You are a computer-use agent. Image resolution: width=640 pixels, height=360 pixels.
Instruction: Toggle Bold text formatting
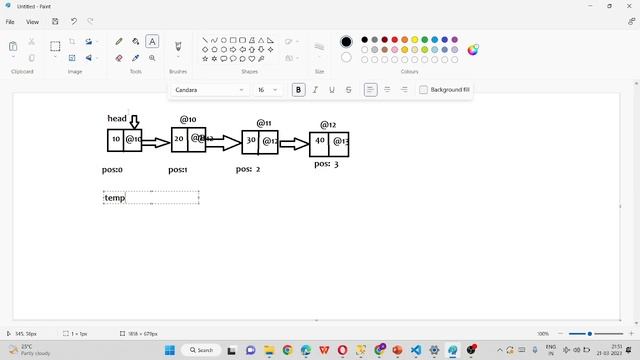298,90
